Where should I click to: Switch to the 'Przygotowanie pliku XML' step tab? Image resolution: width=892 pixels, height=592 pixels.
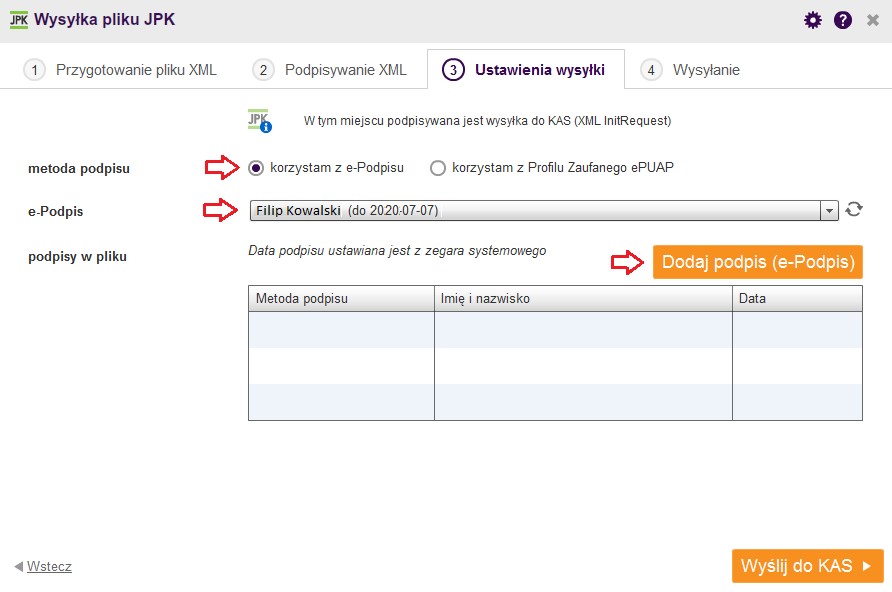[120, 70]
